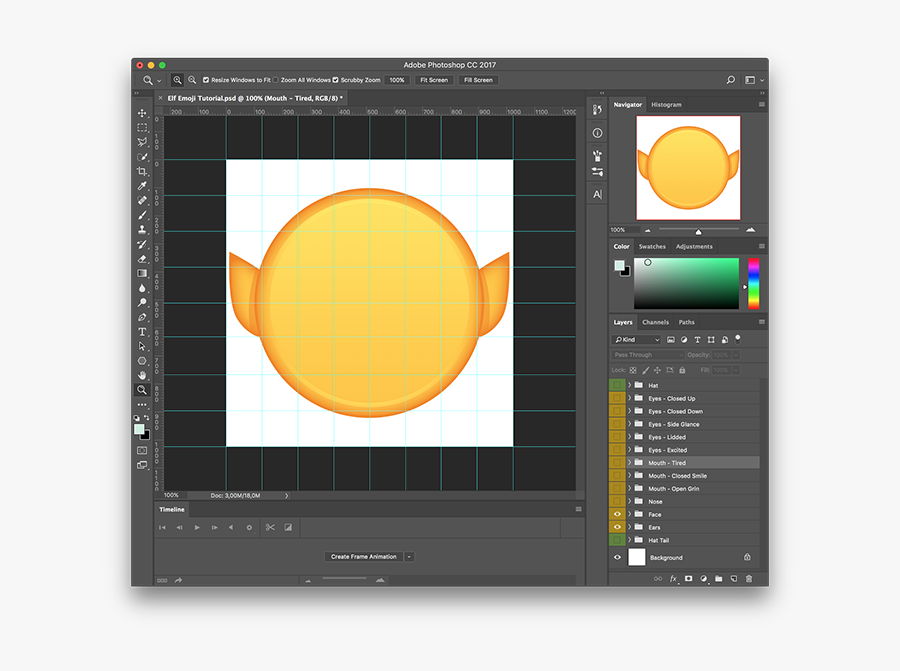Uncheck Resize Windows to Fit
The image size is (900, 671).
point(206,80)
